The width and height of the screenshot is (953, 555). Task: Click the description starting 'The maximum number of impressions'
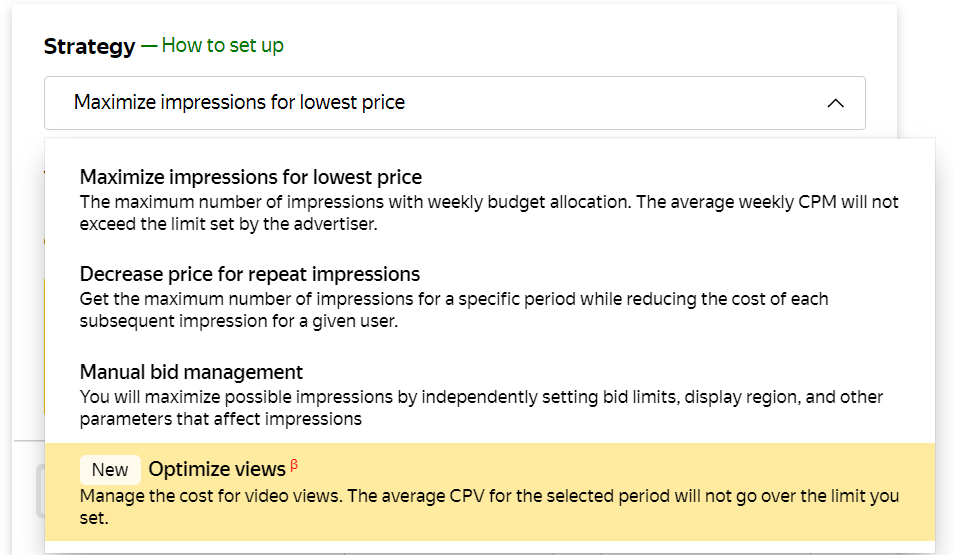coord(489,202)
